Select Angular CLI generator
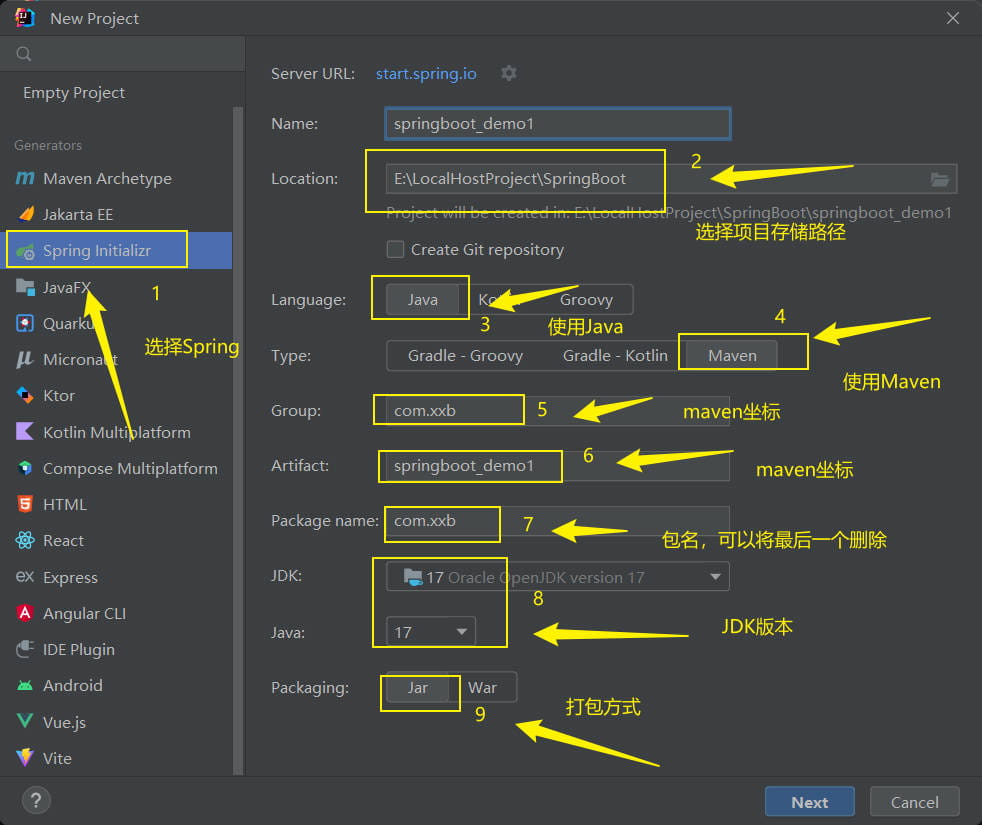The image size is (982, 825). pyautogui.click(x=85, y=613)
